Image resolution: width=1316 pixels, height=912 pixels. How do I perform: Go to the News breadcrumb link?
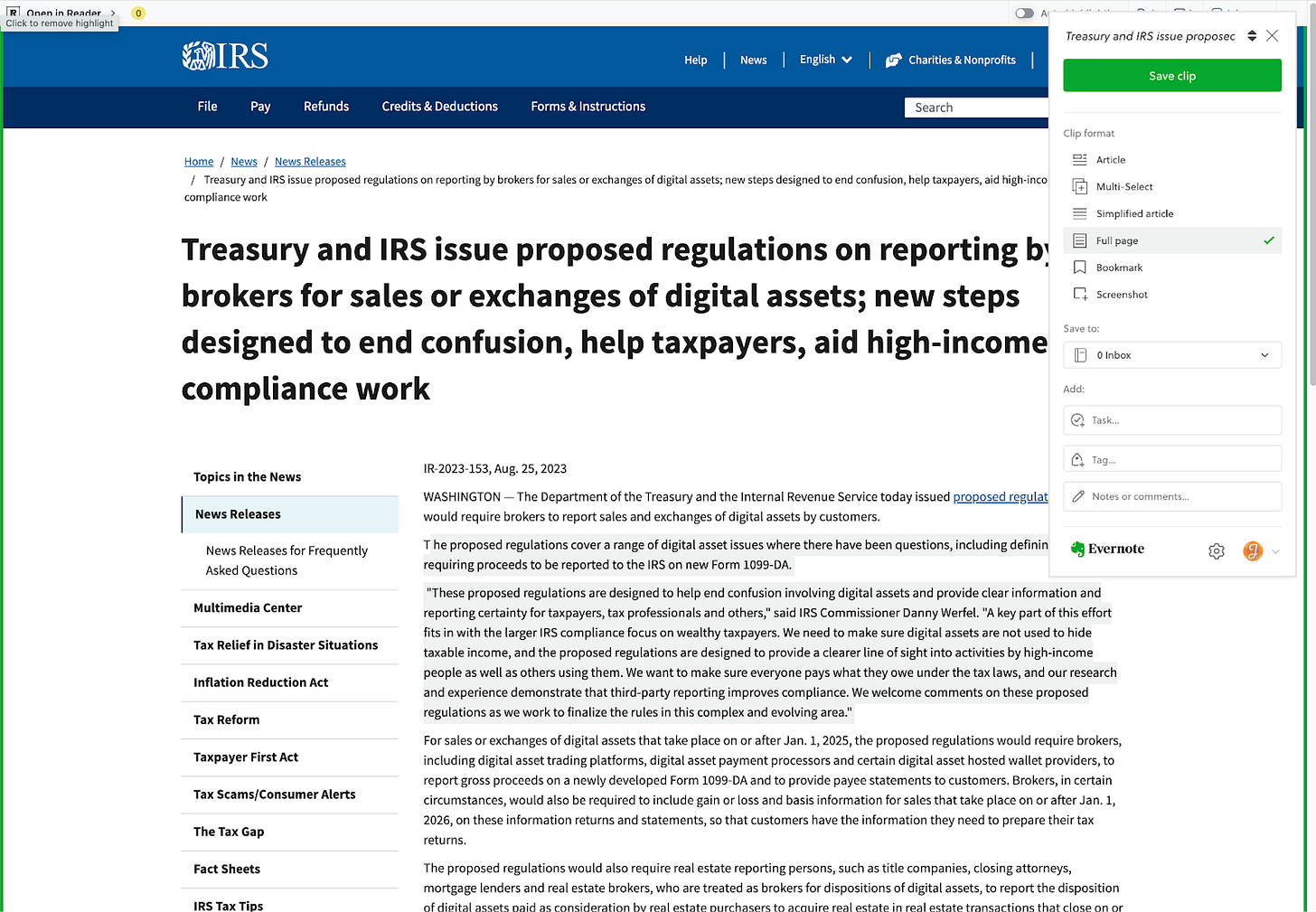pos(244,162)
